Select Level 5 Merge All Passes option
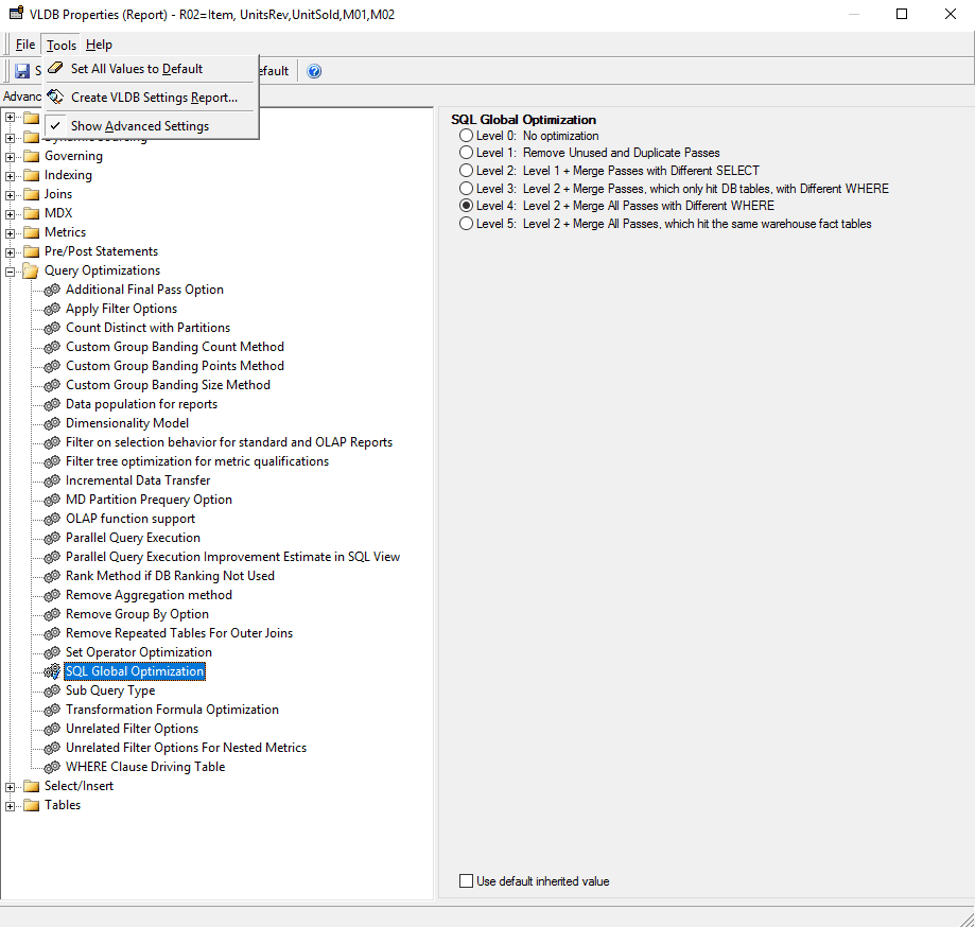Screen dimensions: 977x927 [x=466, y=224]
